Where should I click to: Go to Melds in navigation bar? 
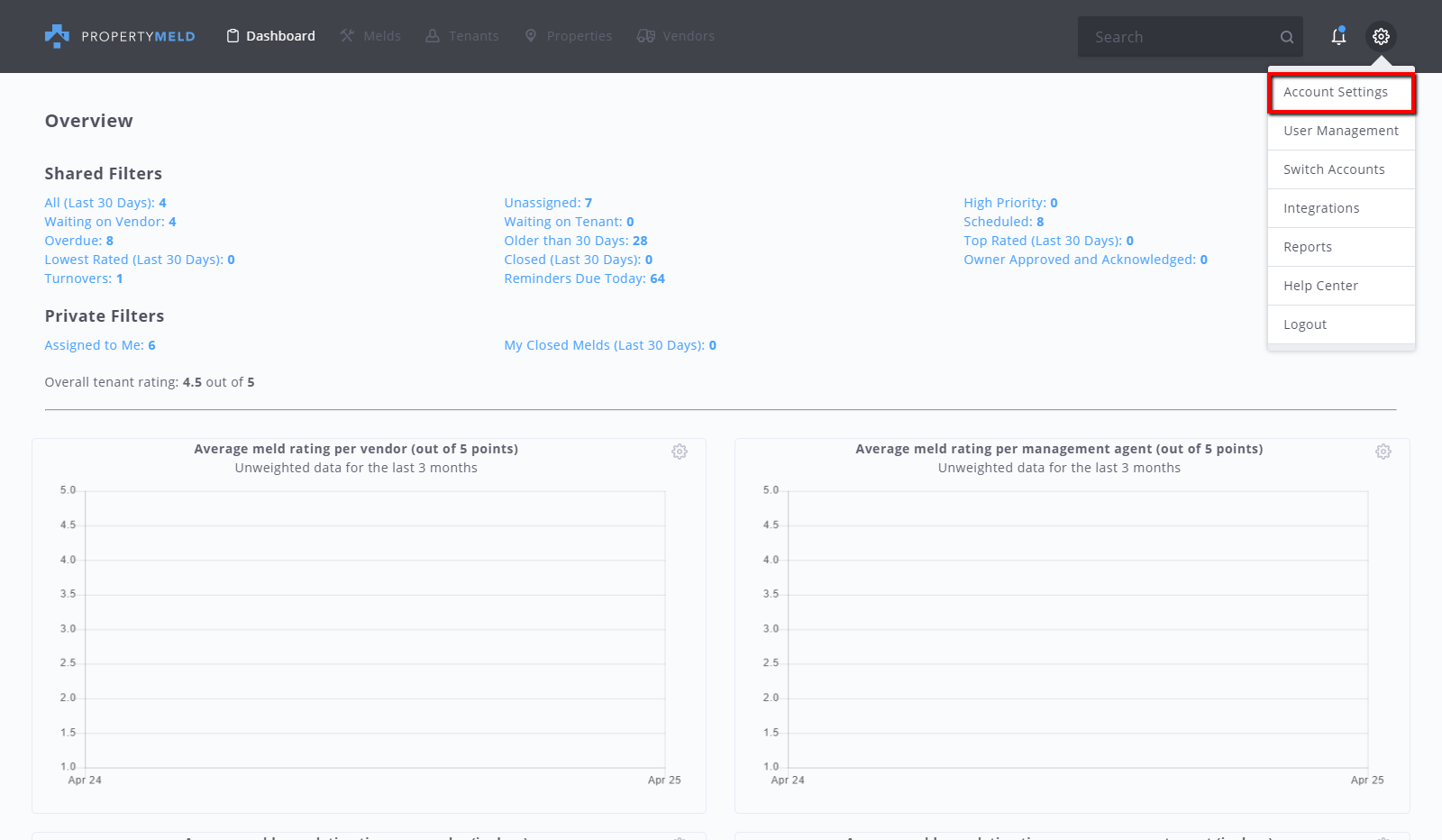click(370, 36)
